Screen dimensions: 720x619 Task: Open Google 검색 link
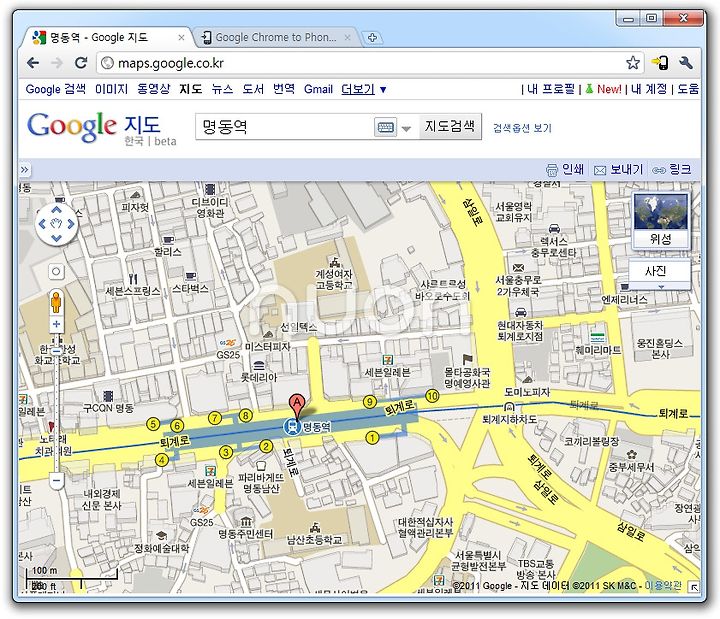56,89
